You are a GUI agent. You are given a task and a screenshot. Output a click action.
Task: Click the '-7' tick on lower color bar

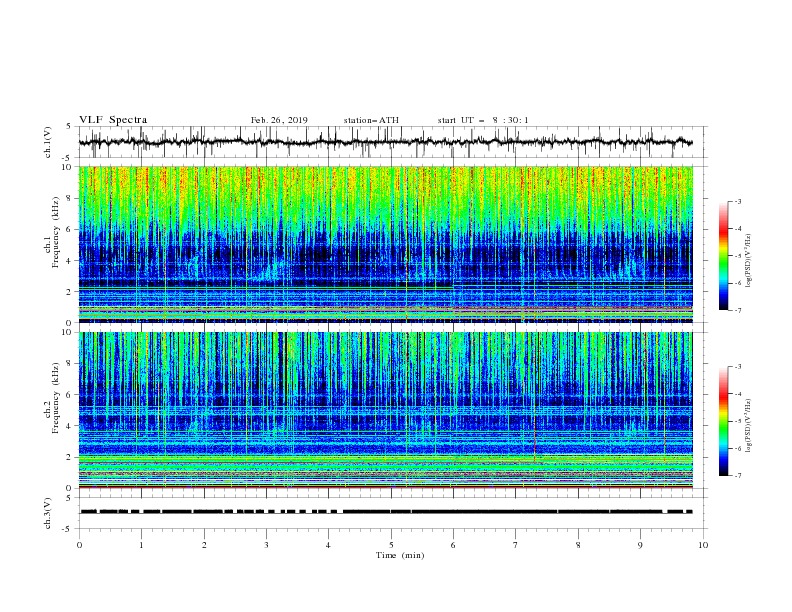pyautogui.click(x=738, y=475)
